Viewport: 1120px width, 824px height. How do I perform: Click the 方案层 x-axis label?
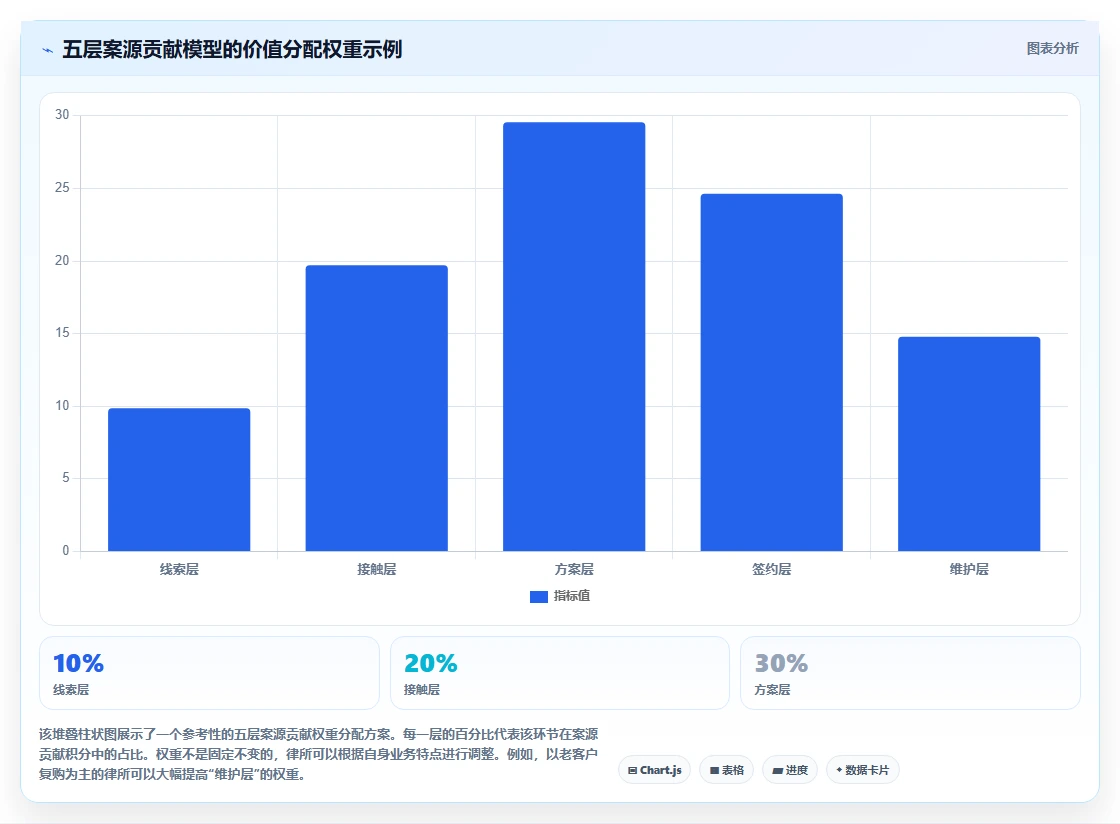click(574, 569)
